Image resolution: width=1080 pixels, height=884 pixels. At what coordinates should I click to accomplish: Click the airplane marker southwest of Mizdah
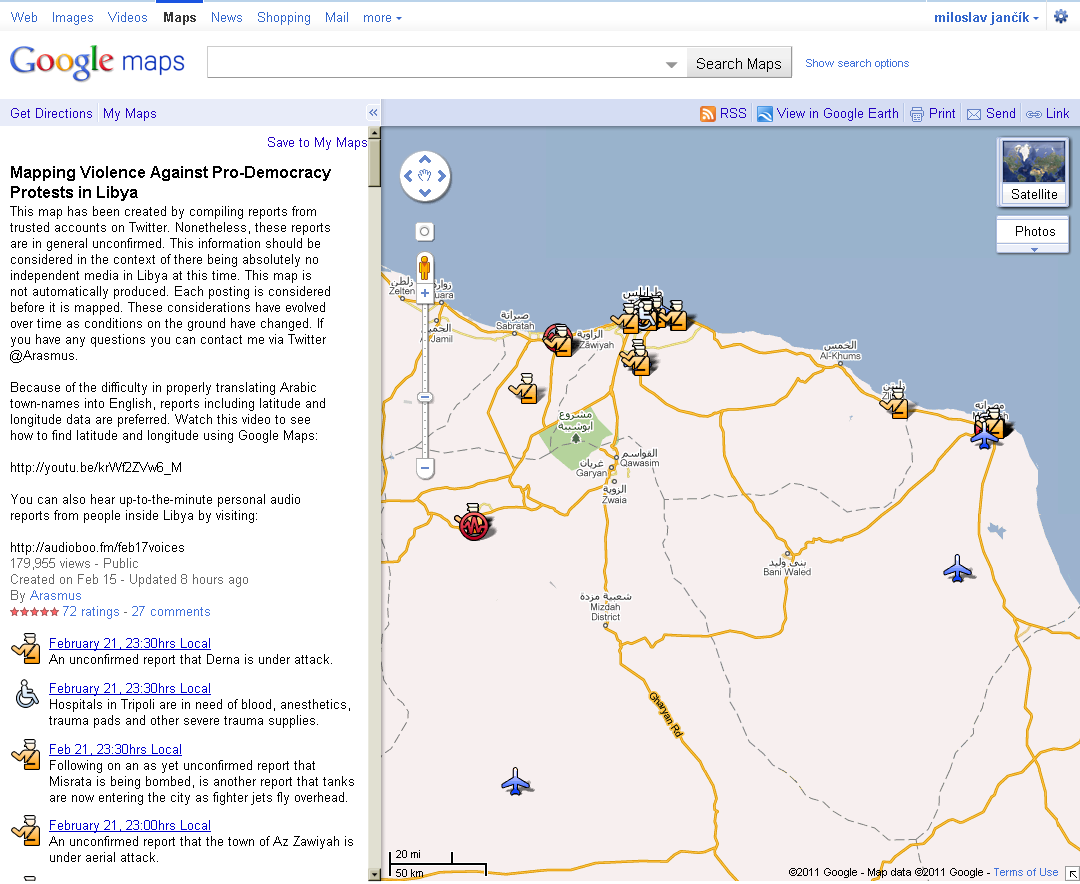pyautogui.click(x=515, y=782)
